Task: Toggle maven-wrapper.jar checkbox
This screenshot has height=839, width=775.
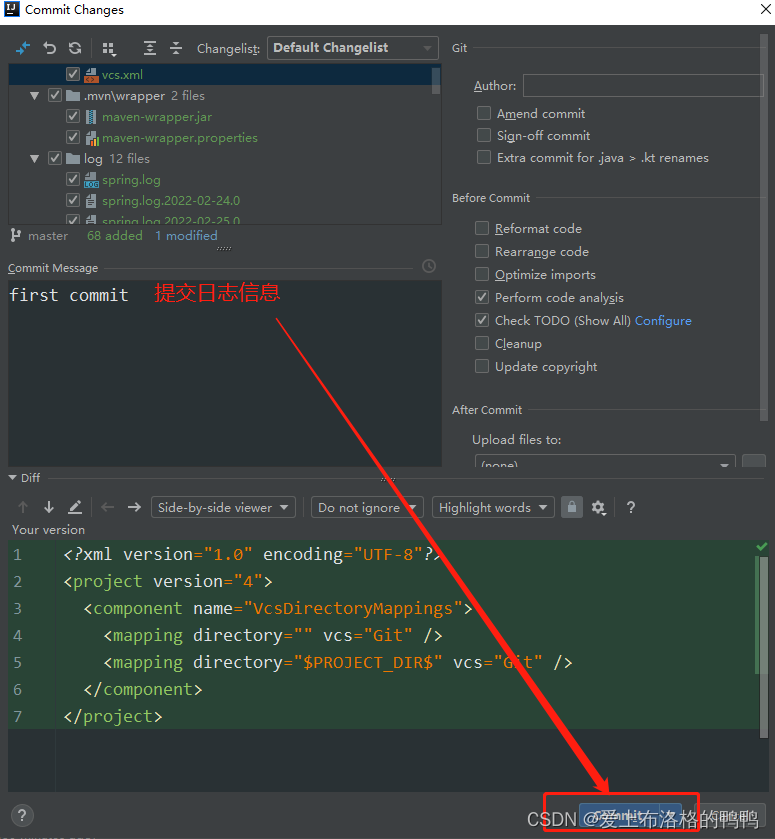Action: (73, 116)
